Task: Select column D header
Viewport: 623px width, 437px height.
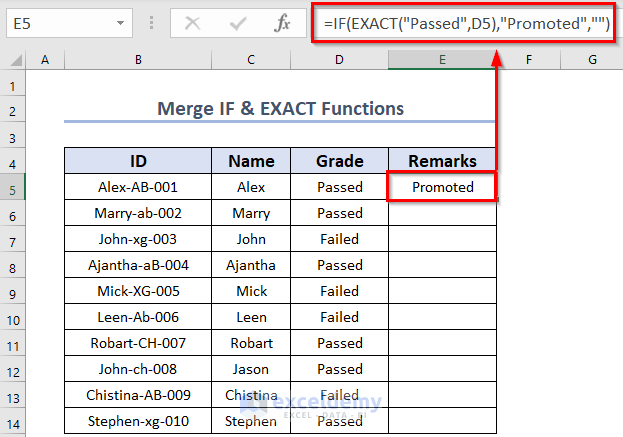Action: 339,61
